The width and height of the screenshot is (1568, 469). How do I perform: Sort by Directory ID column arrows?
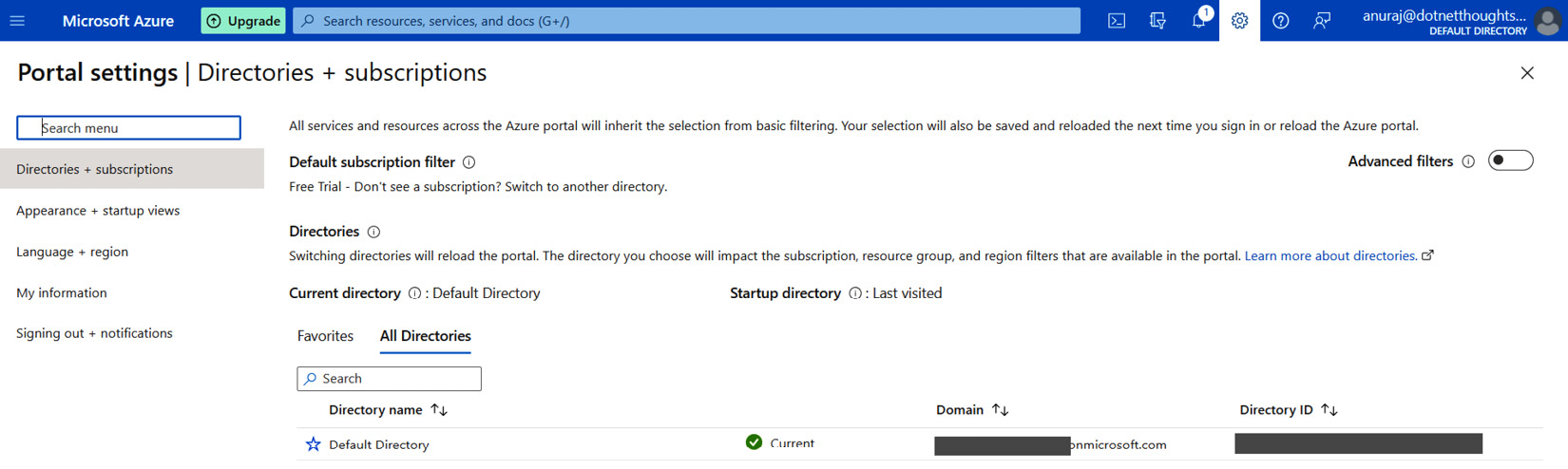click(x=1329, y=410)
